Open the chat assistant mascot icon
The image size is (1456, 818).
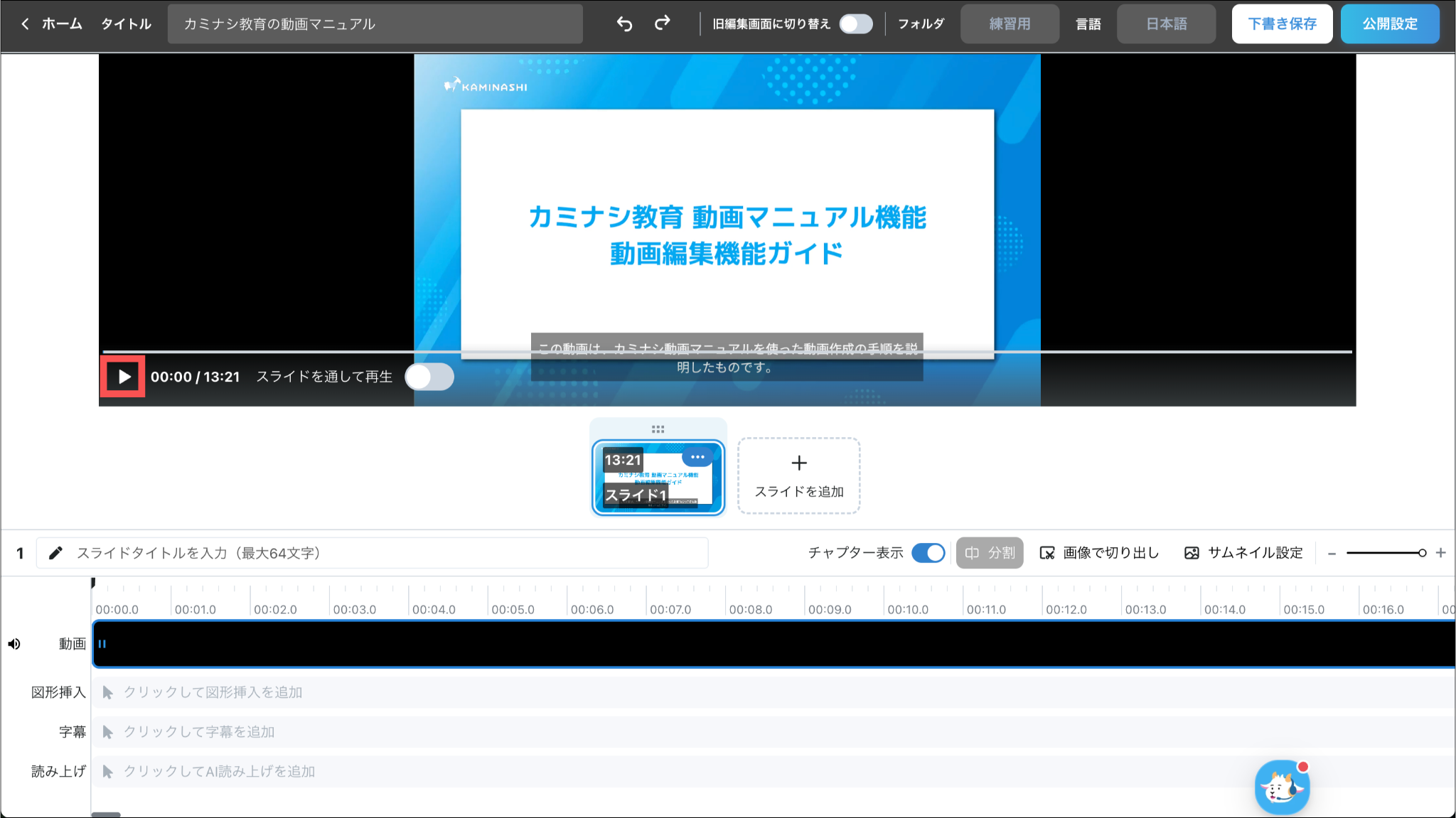click(1282, 787)
